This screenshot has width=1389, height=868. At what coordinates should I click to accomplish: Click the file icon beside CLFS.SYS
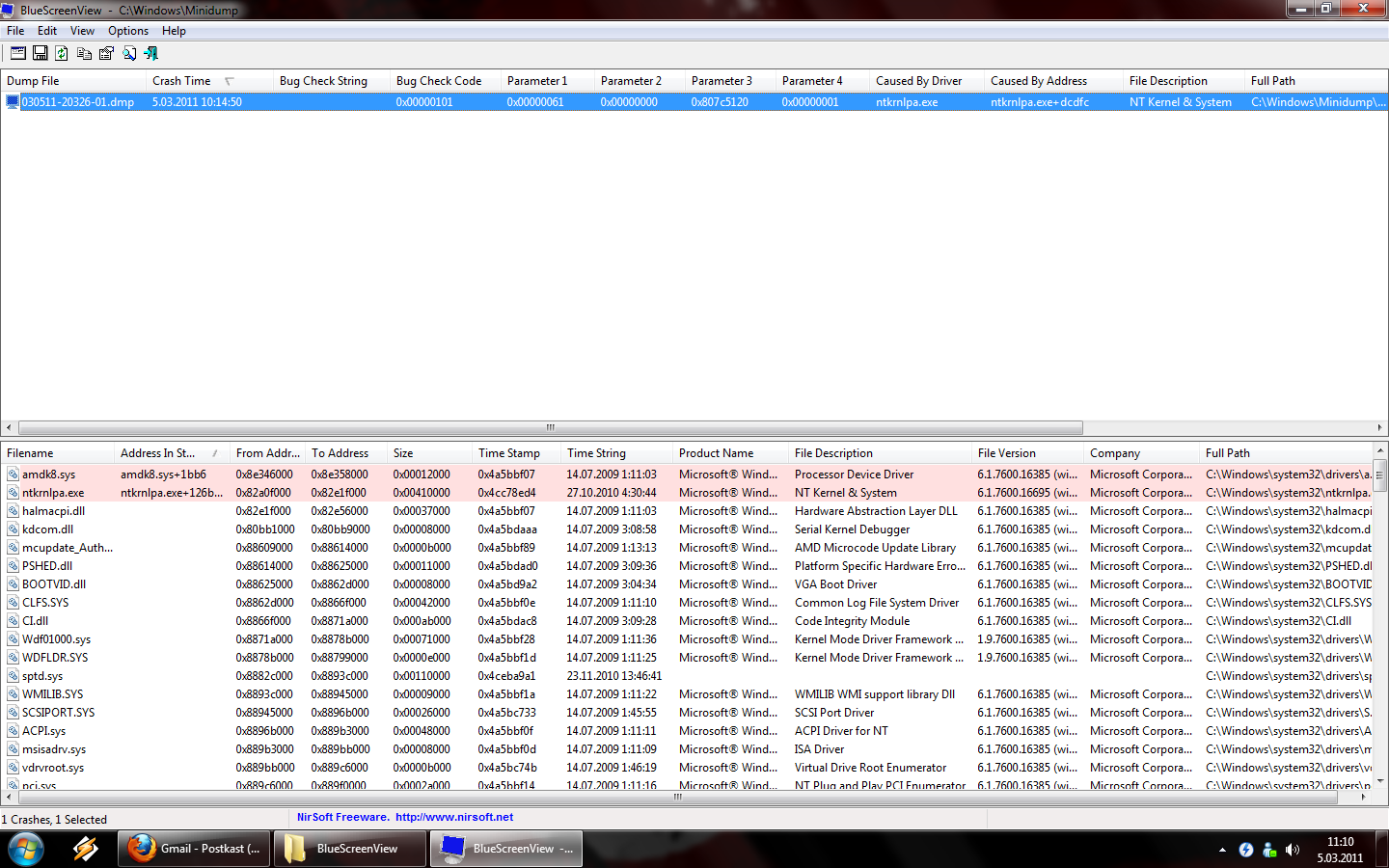click(13, 603)
